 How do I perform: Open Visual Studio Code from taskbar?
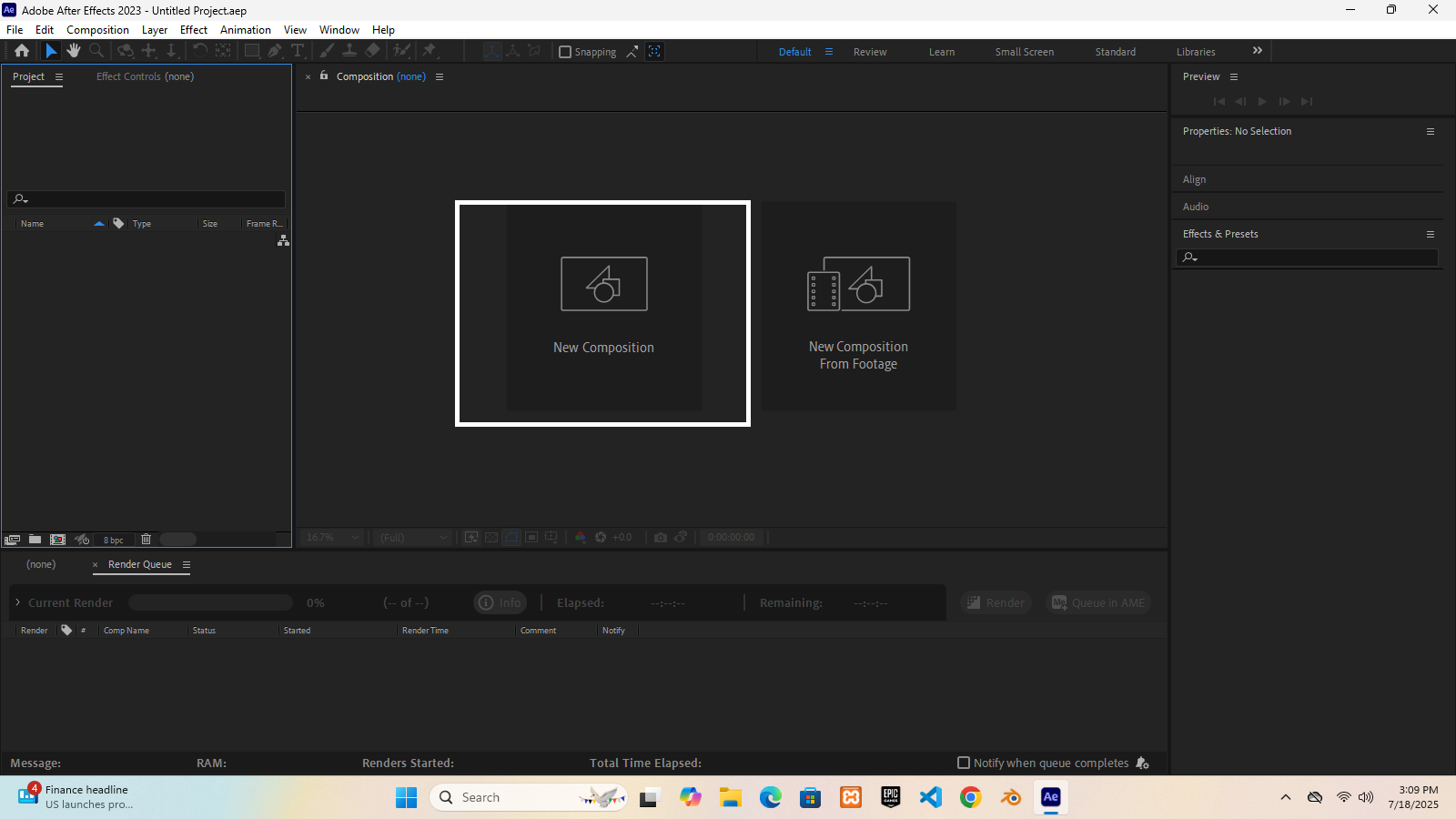(x=930, y=798)
